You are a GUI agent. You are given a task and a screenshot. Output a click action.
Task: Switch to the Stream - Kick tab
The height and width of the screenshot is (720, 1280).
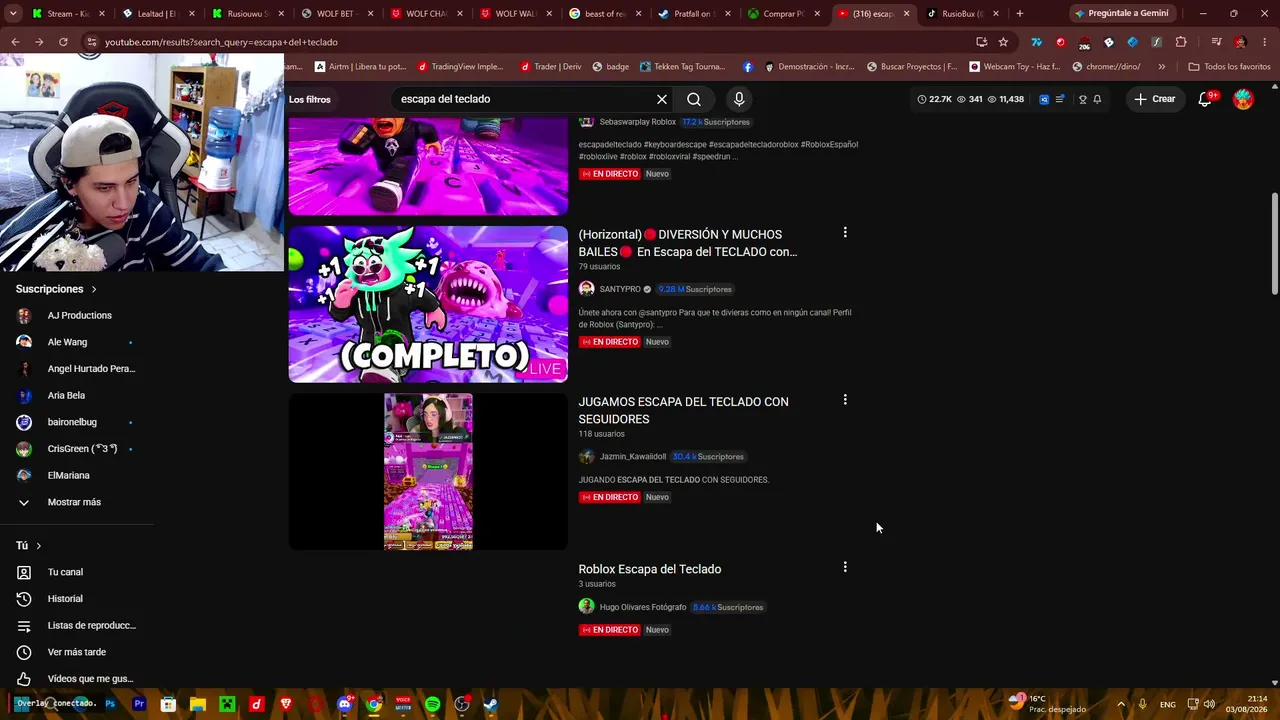click(68, 14)
